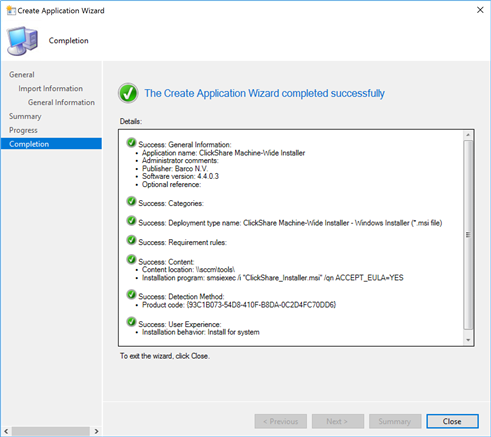
Task: Click checkmark next to Detection Method
Action: (x=131, y=295)
